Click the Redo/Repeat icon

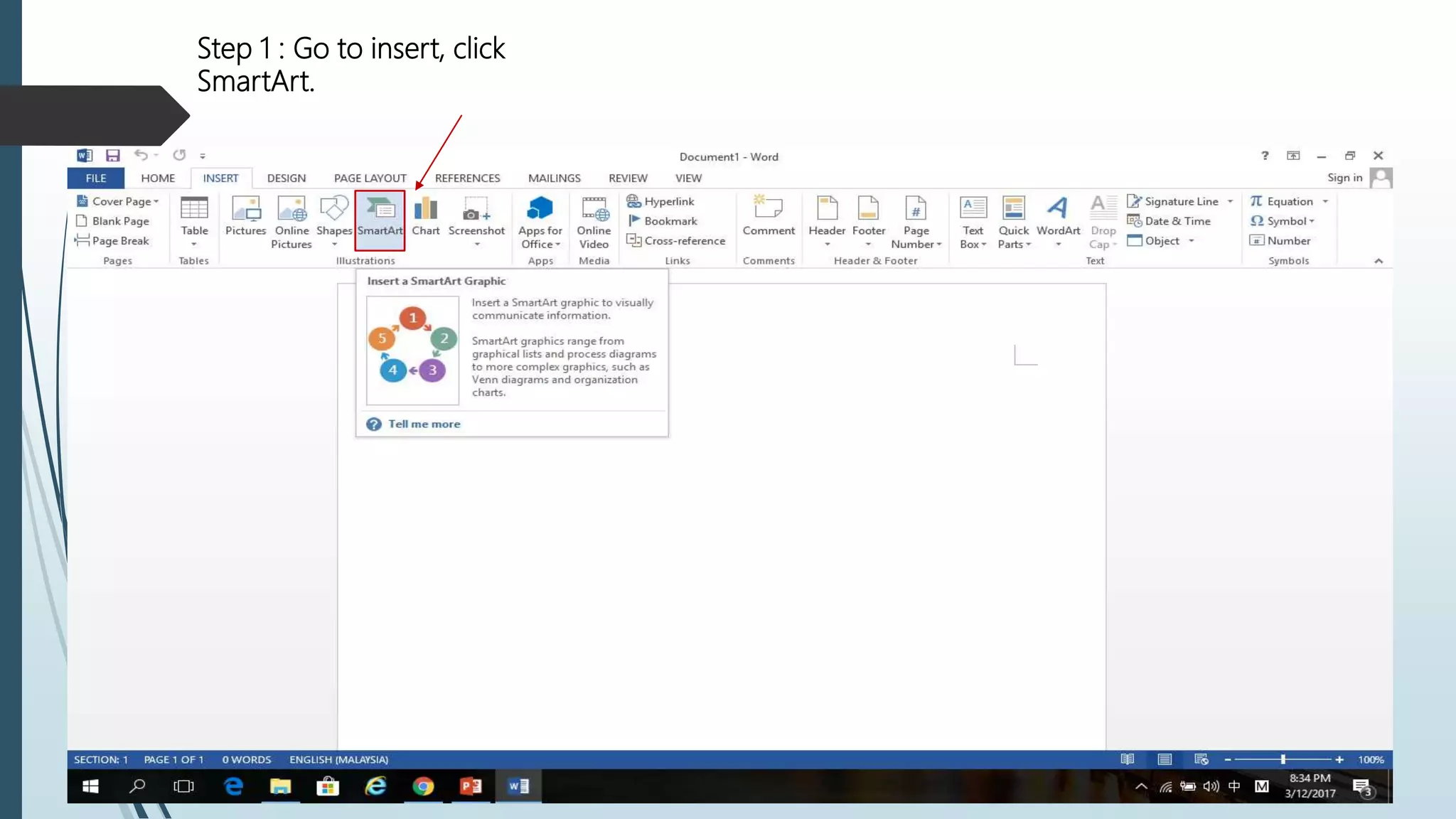[179, 155]
